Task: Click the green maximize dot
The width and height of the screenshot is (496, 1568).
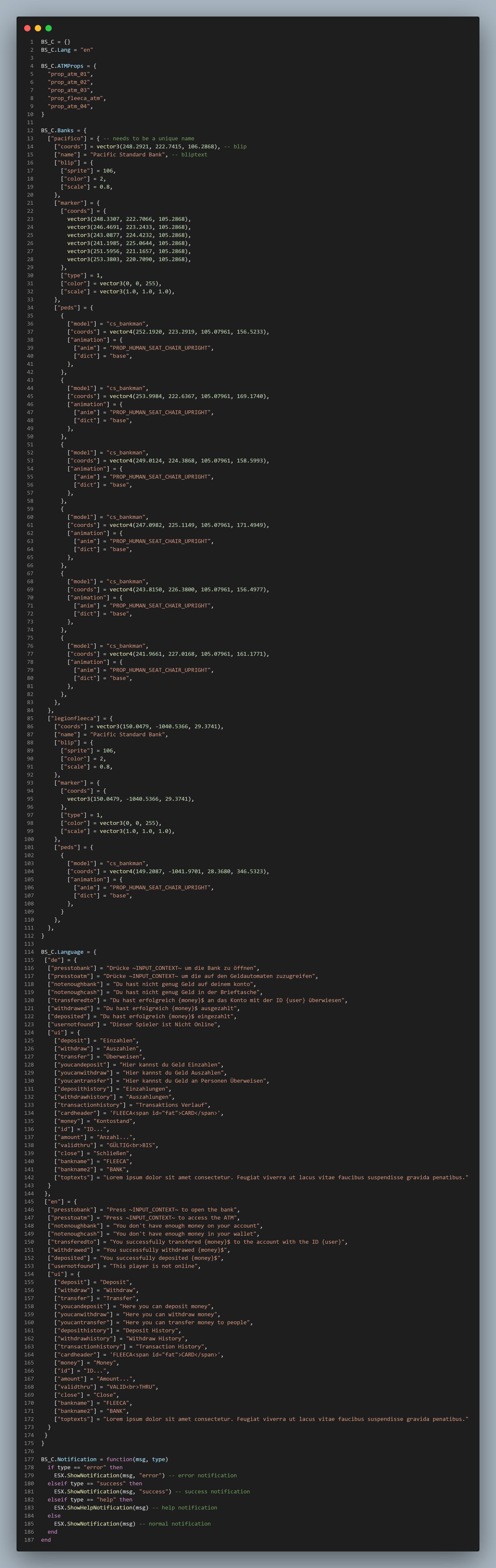Action: [x=49, y=28]
